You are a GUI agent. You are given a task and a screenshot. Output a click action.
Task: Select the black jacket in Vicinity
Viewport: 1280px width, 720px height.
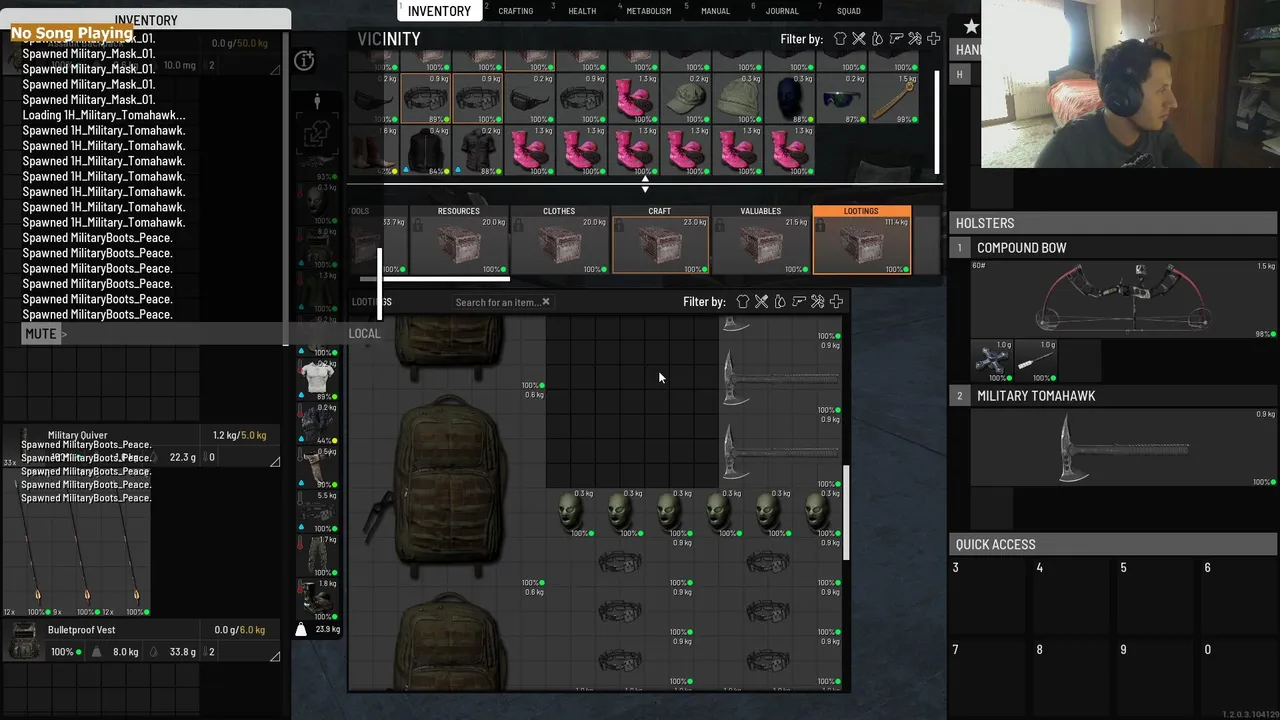pos(426,151)
